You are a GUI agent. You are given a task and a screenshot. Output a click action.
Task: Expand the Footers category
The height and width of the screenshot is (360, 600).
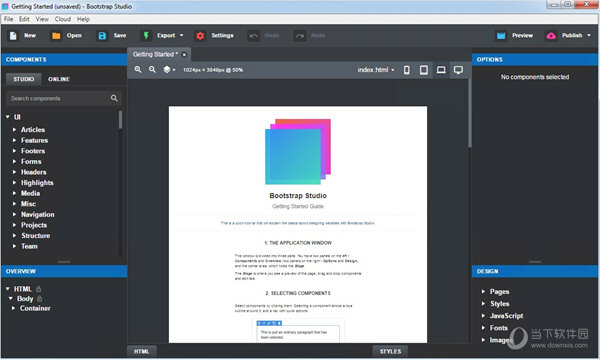(14, 151)
